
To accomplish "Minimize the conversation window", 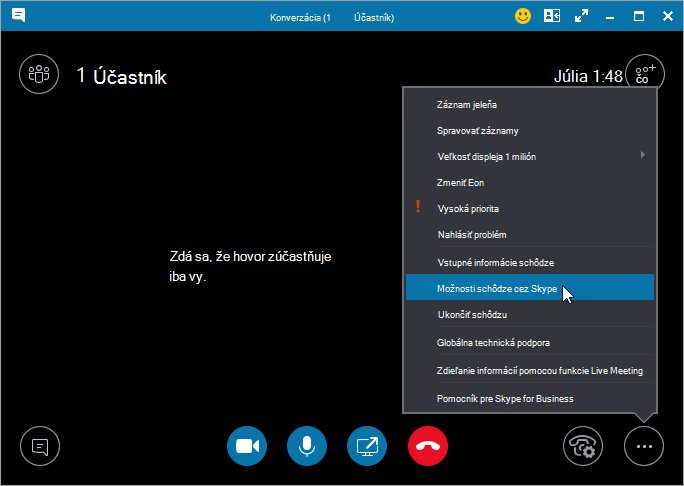I will 610,17.
